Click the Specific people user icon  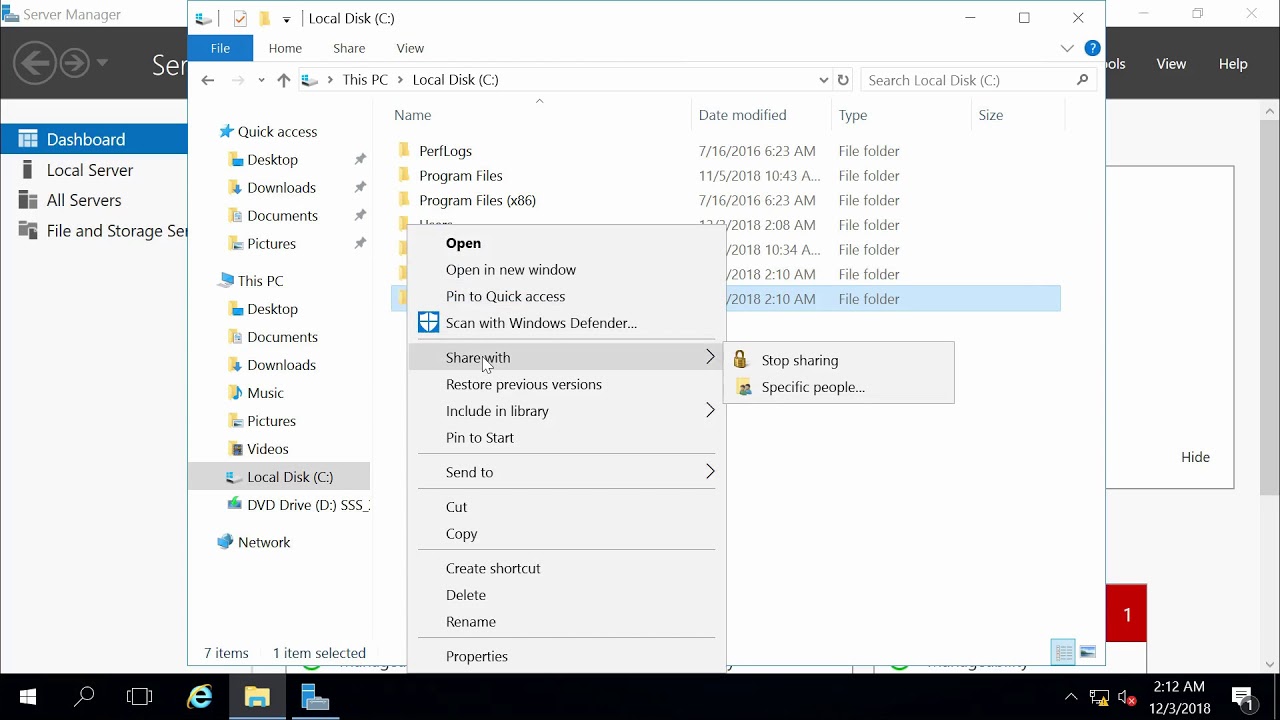[x=743, y=387]
